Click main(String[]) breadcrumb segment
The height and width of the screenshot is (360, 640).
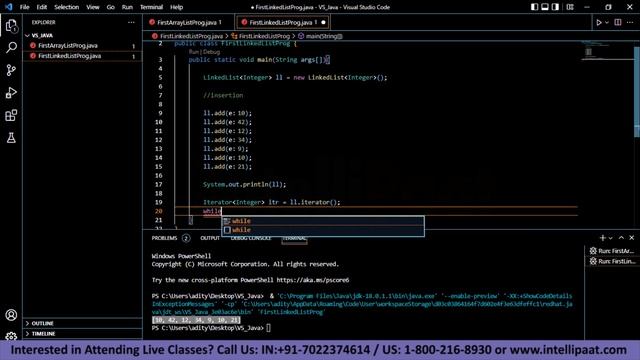324,36
